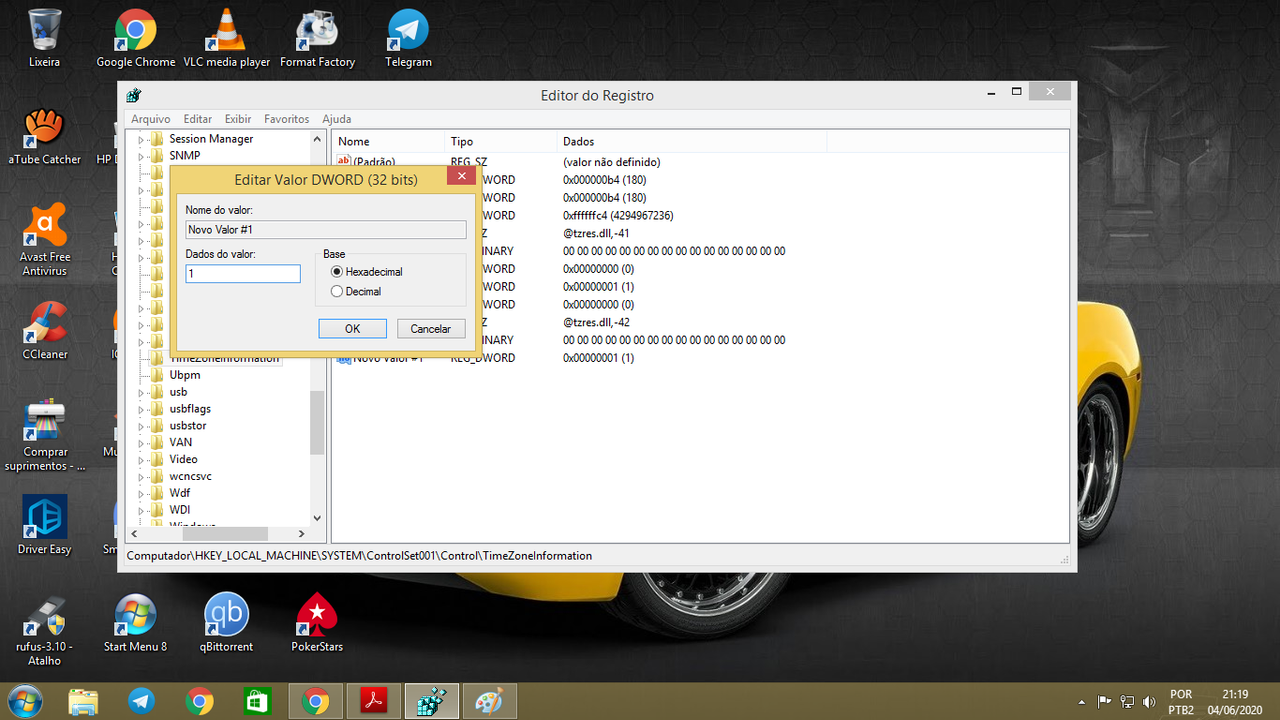Open the volume control in the system tray
Image resolution: width=1280 pixels, height=720 pixels.
pos(1149,702)
